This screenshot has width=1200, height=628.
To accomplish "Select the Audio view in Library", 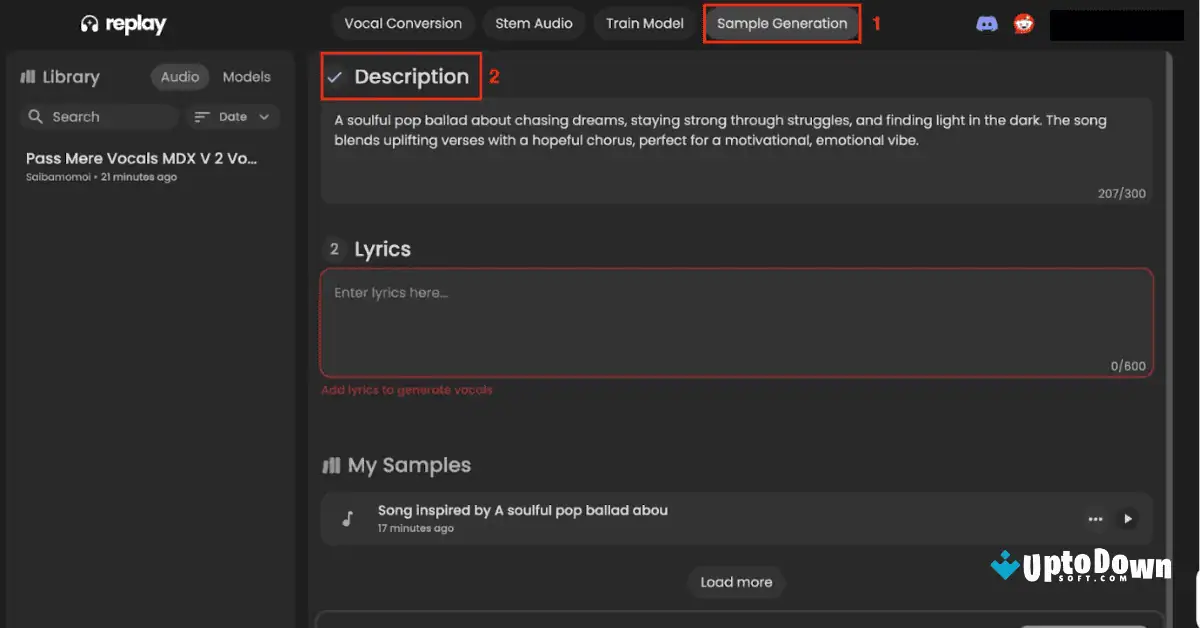I will coord(179,76).
